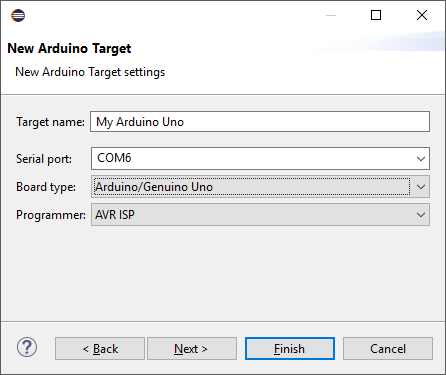Image resolution: width=446 pixels, height=375 pixels.
Task: Select the 'Target name:' label
Action: (x=51, y=122)
